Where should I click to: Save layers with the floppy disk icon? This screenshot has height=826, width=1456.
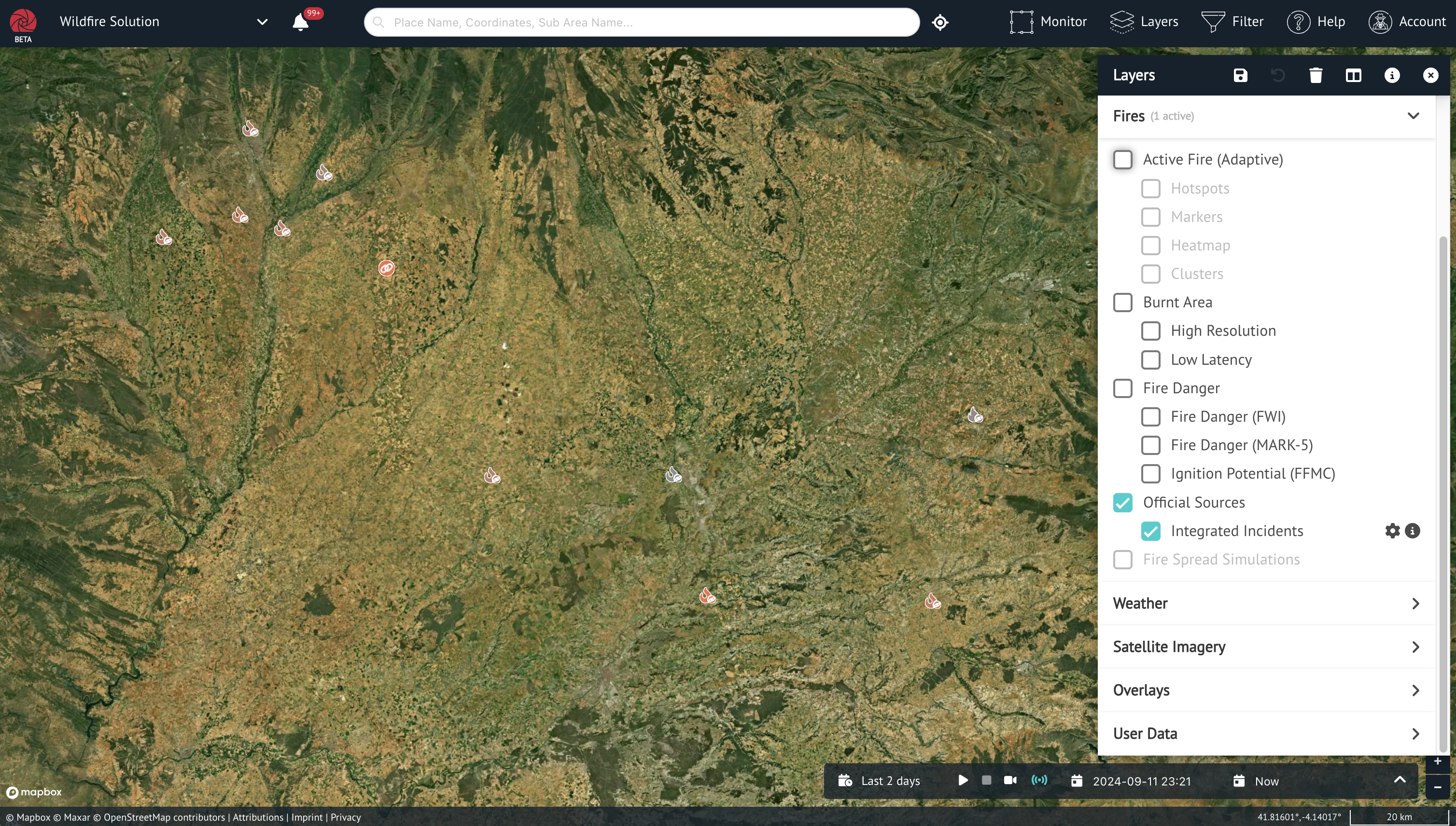point(1240,75)
